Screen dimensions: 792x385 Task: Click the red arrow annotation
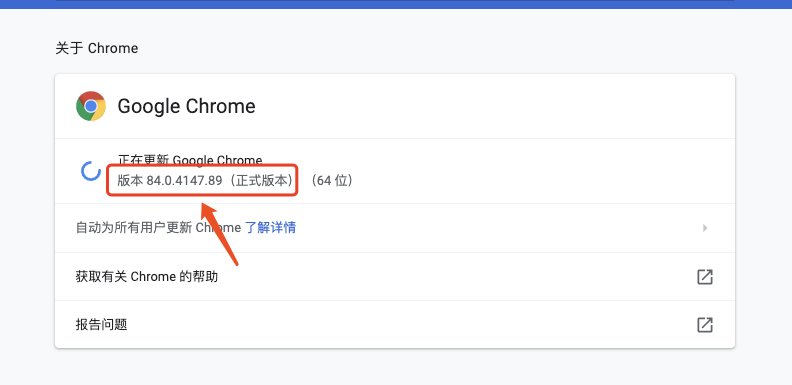(x=219, y=234)
